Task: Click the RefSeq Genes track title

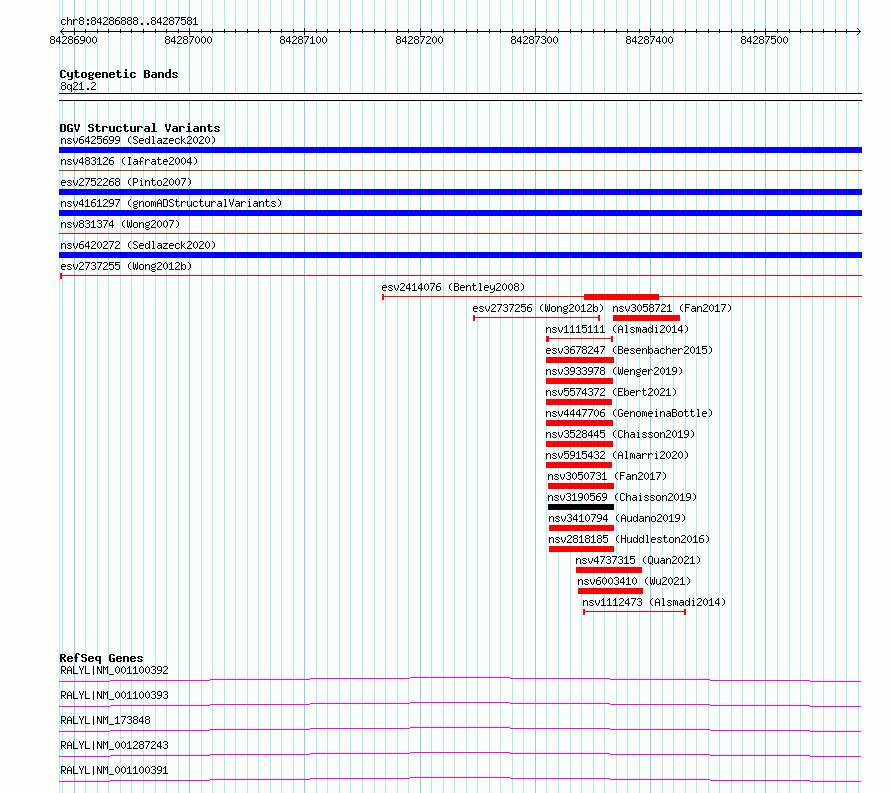Action: point(101,658)
